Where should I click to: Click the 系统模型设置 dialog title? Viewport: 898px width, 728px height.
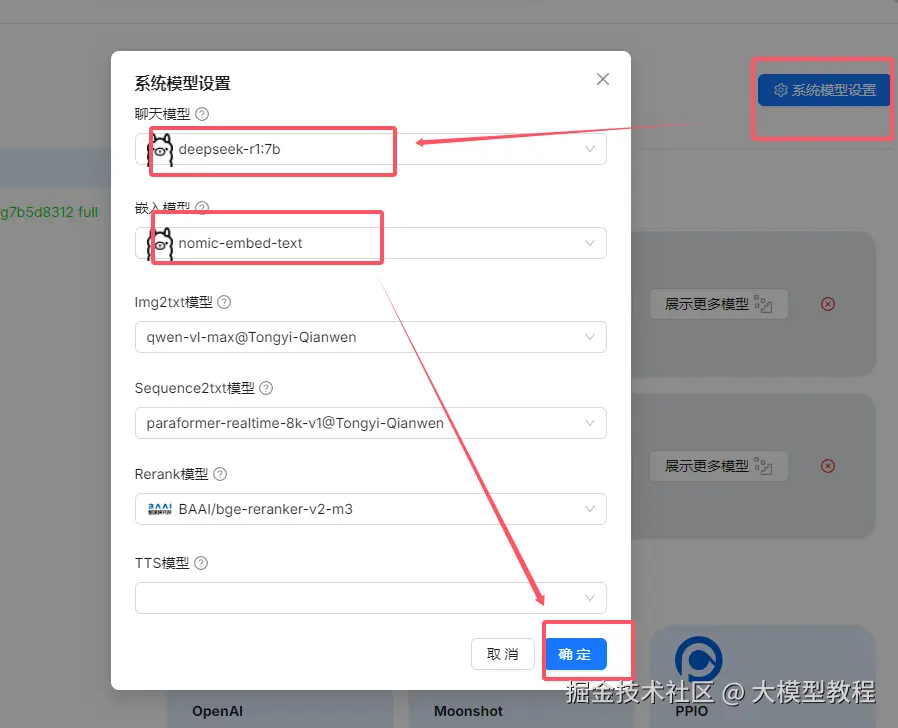[x=182, y=84]
